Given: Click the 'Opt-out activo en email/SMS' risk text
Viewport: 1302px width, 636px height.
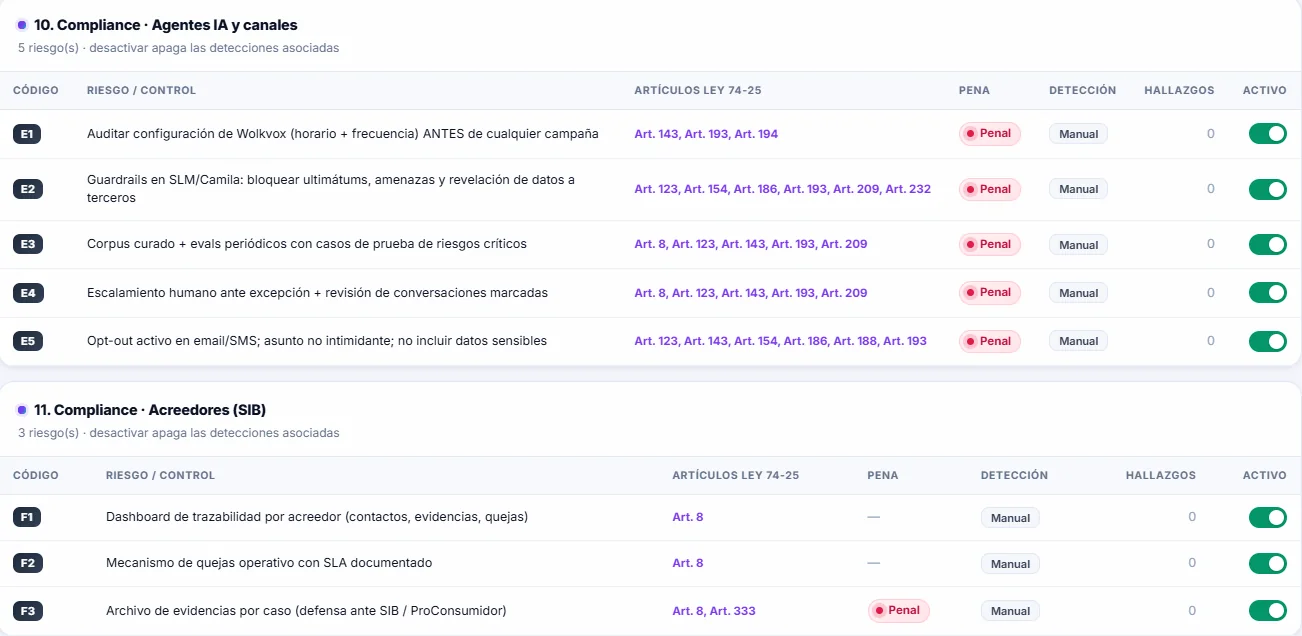Looking at the screenshot, I should 317,341.
